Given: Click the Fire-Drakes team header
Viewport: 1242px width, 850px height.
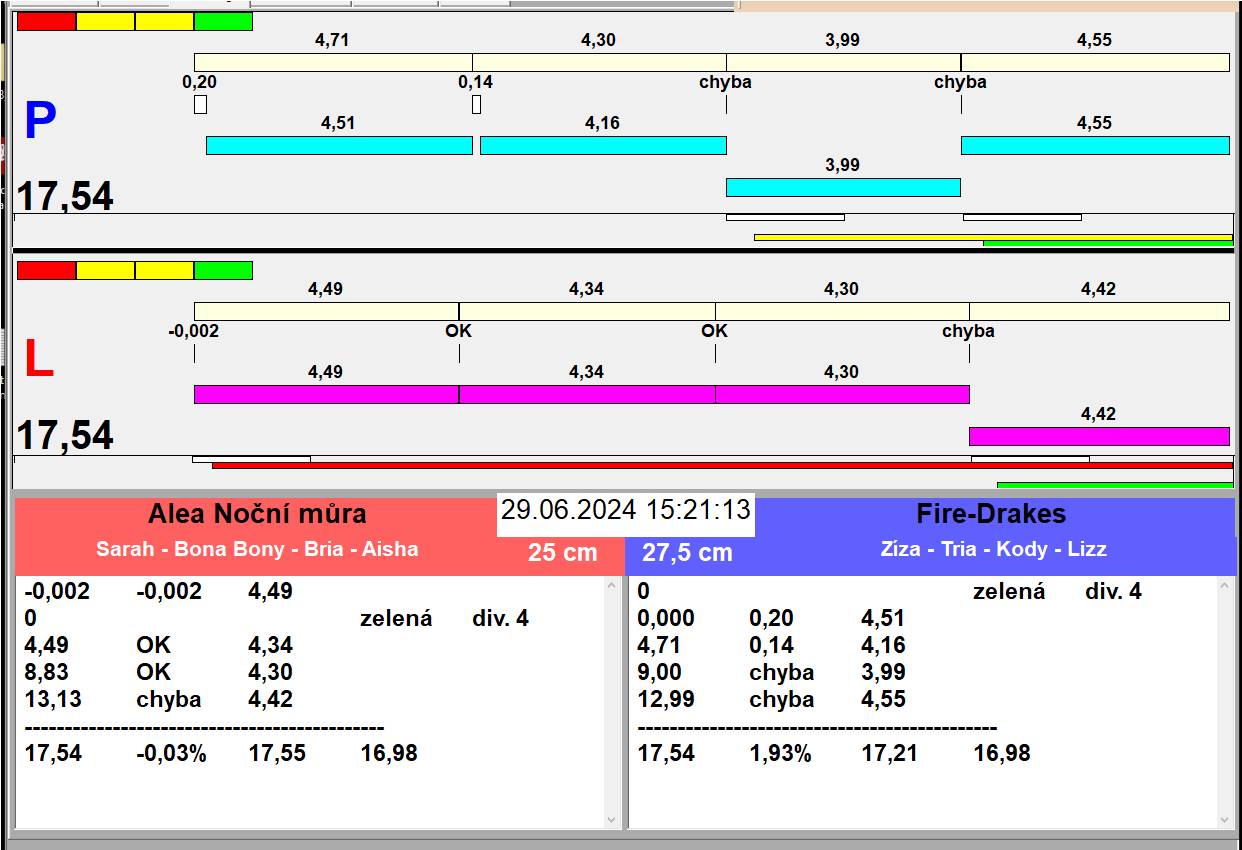Looking at the screenshot, I should [991, 514].
